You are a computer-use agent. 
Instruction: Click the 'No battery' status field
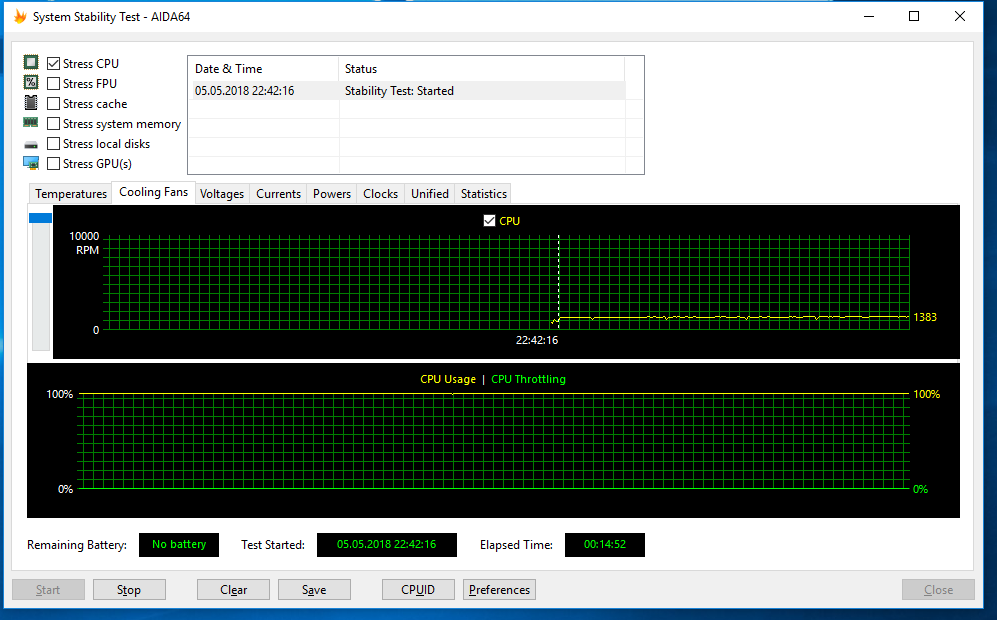179,544
